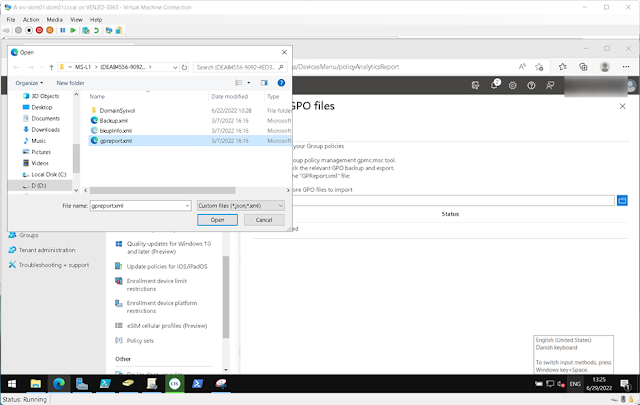
Task: Open the Help menu
Action: click(x=96, y=20)
